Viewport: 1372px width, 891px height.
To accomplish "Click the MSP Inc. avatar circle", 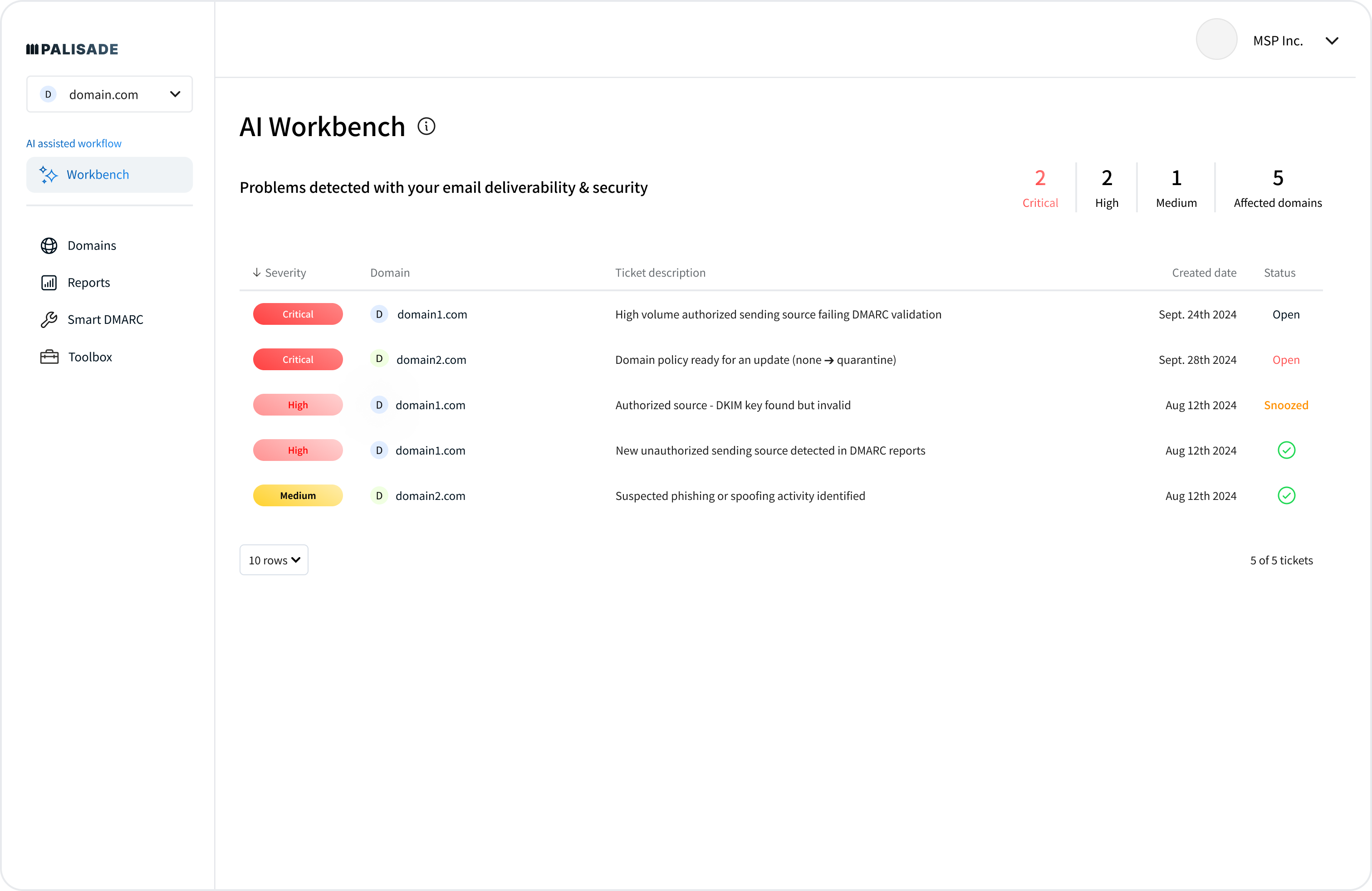I will click(1216, 40).
